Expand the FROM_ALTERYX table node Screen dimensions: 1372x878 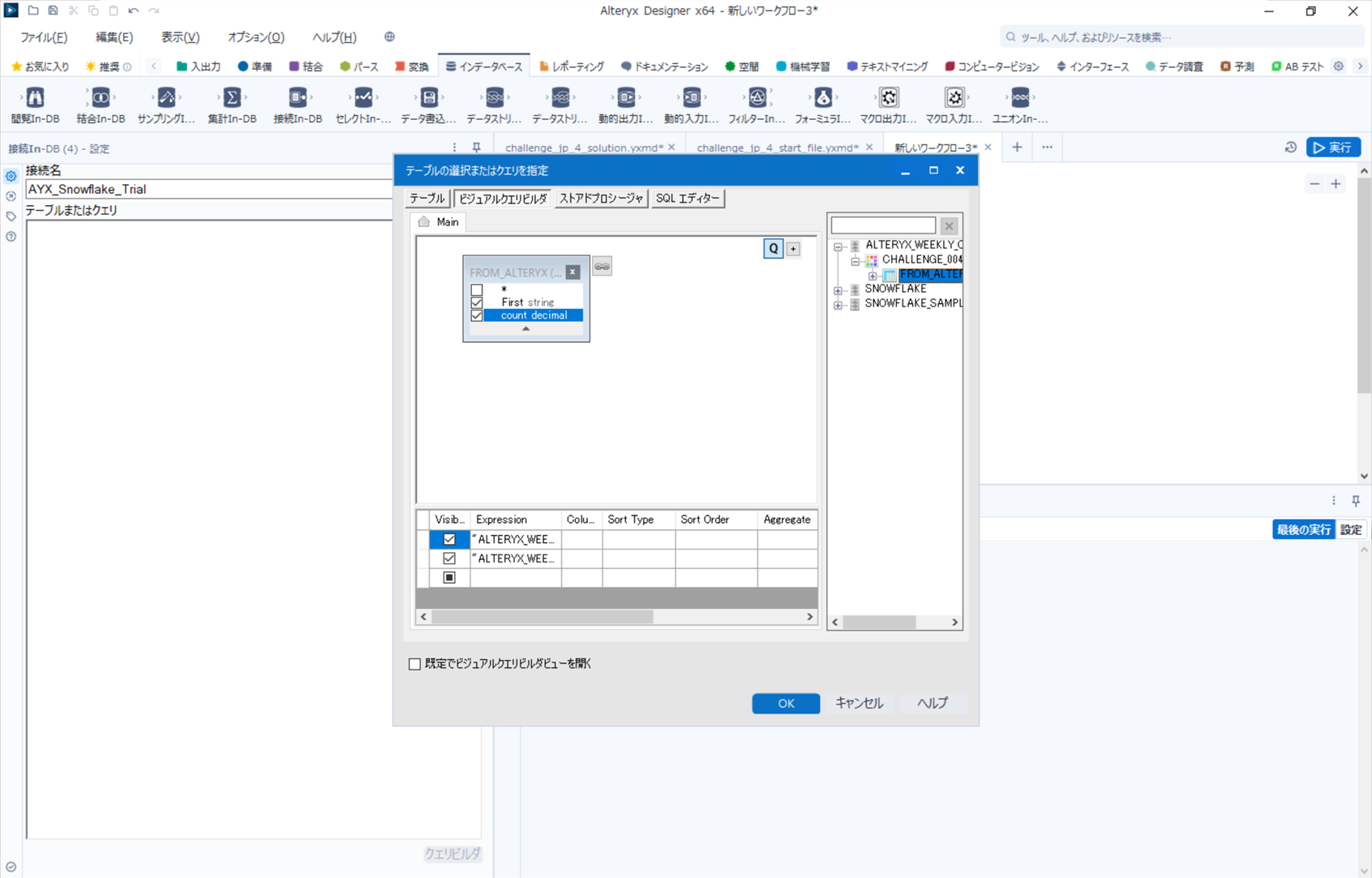click(873, 276)
